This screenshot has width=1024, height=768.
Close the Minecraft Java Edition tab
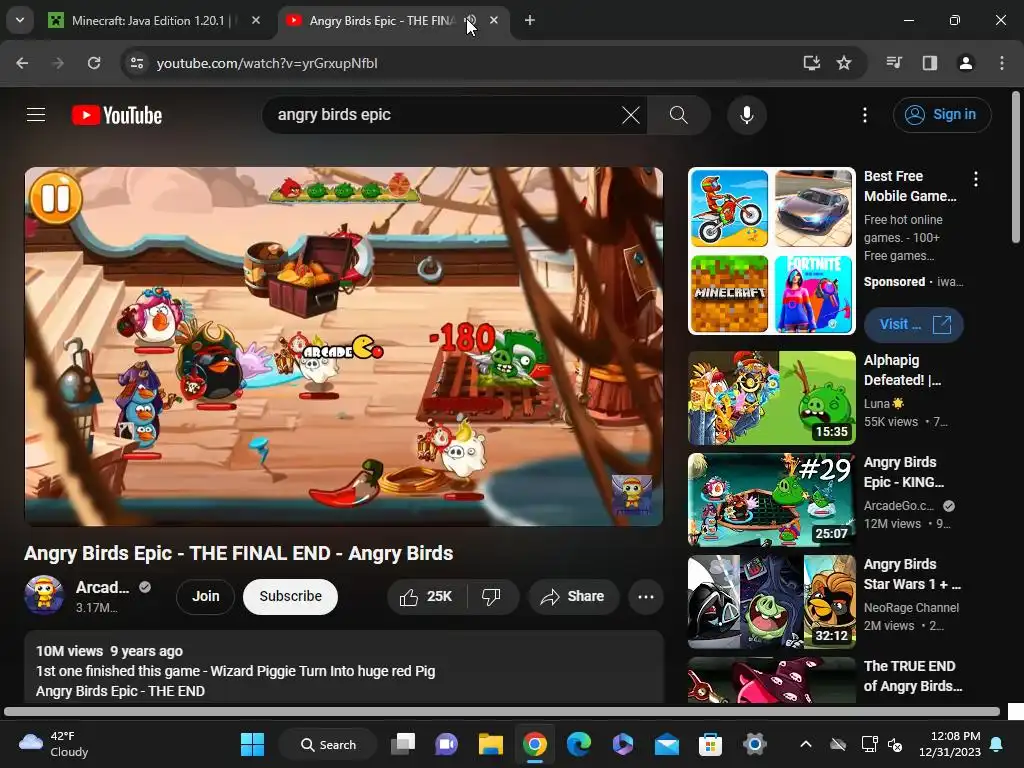256,21
